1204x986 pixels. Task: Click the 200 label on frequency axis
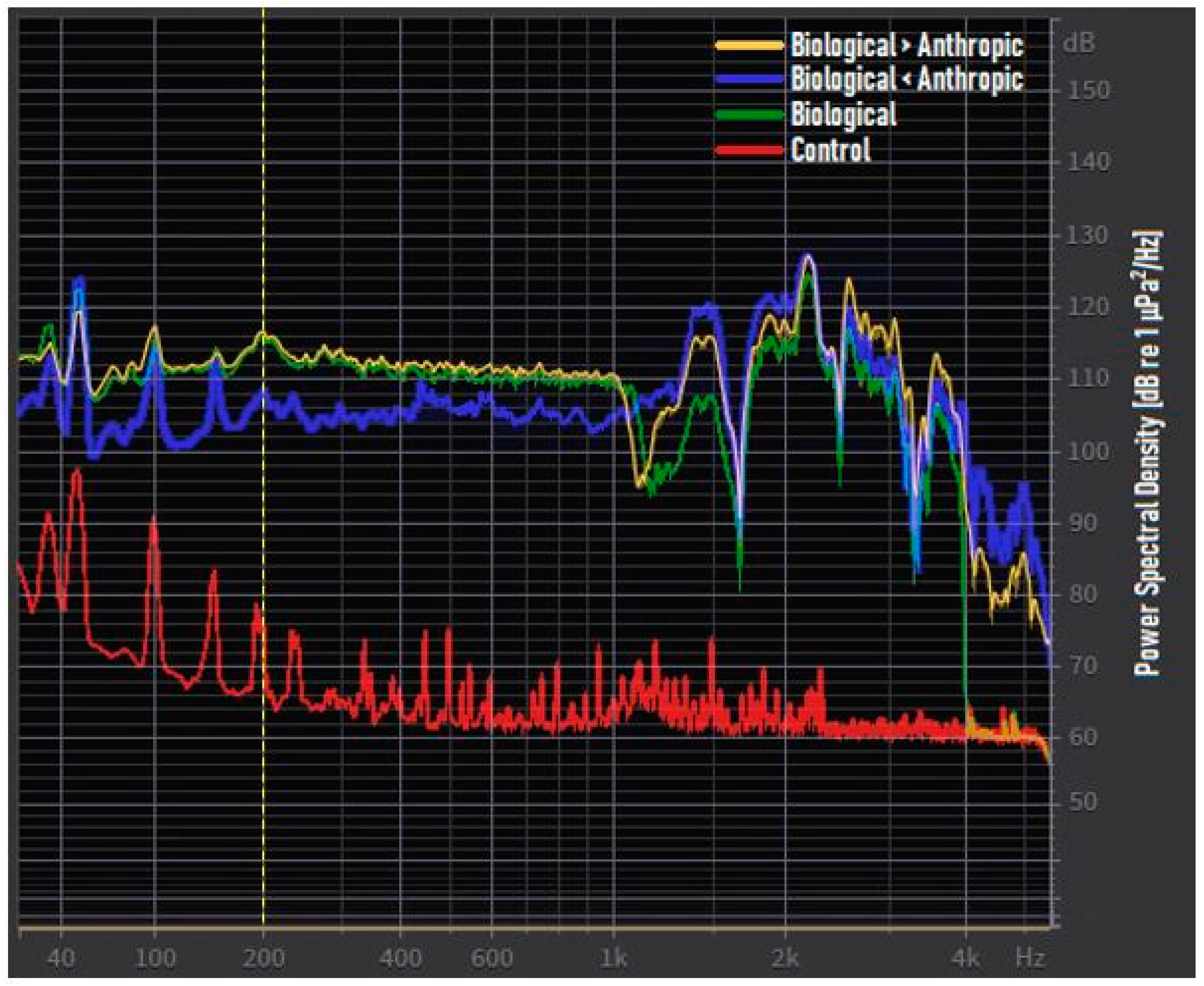pyautogui.click(x=263, y=958)
